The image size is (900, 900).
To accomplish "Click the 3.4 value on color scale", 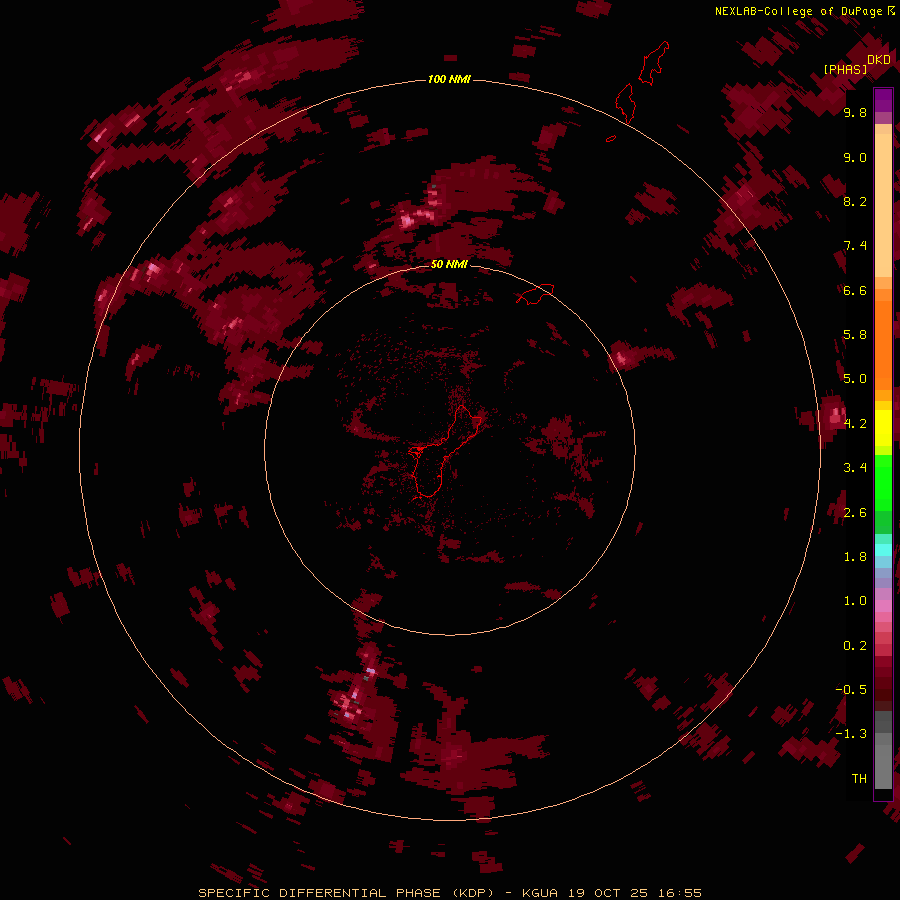I will click(x=855, y=468).
